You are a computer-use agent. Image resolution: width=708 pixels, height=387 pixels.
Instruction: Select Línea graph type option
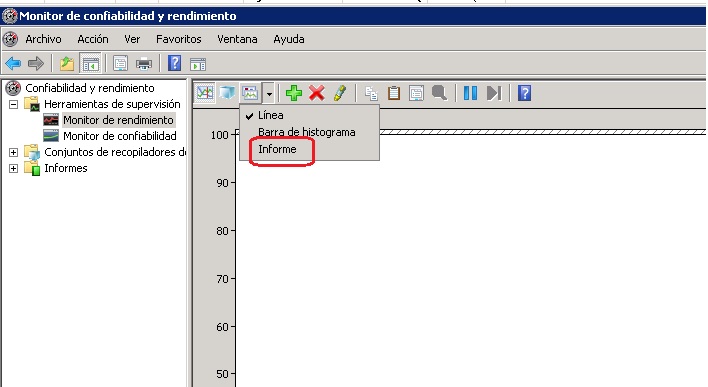(x=309, y=115)
